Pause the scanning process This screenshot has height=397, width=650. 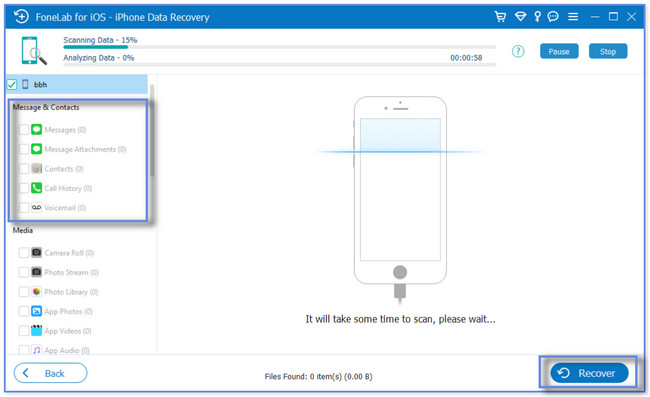(559, 51)
